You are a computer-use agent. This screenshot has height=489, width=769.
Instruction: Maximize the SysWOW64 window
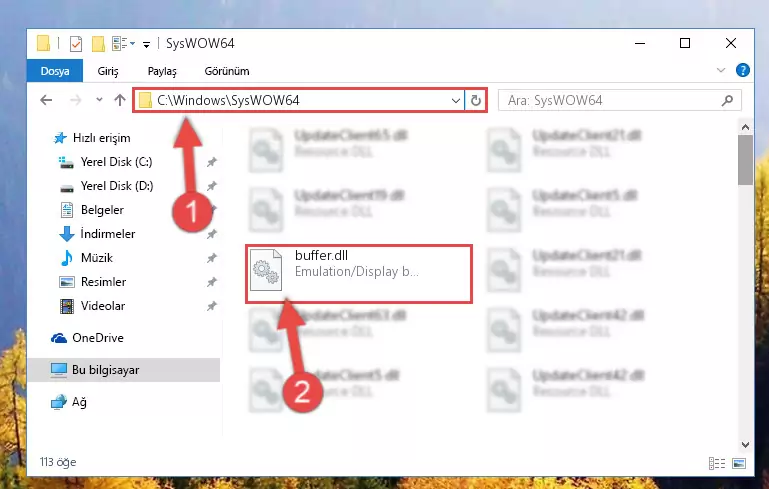click(685, 44)
